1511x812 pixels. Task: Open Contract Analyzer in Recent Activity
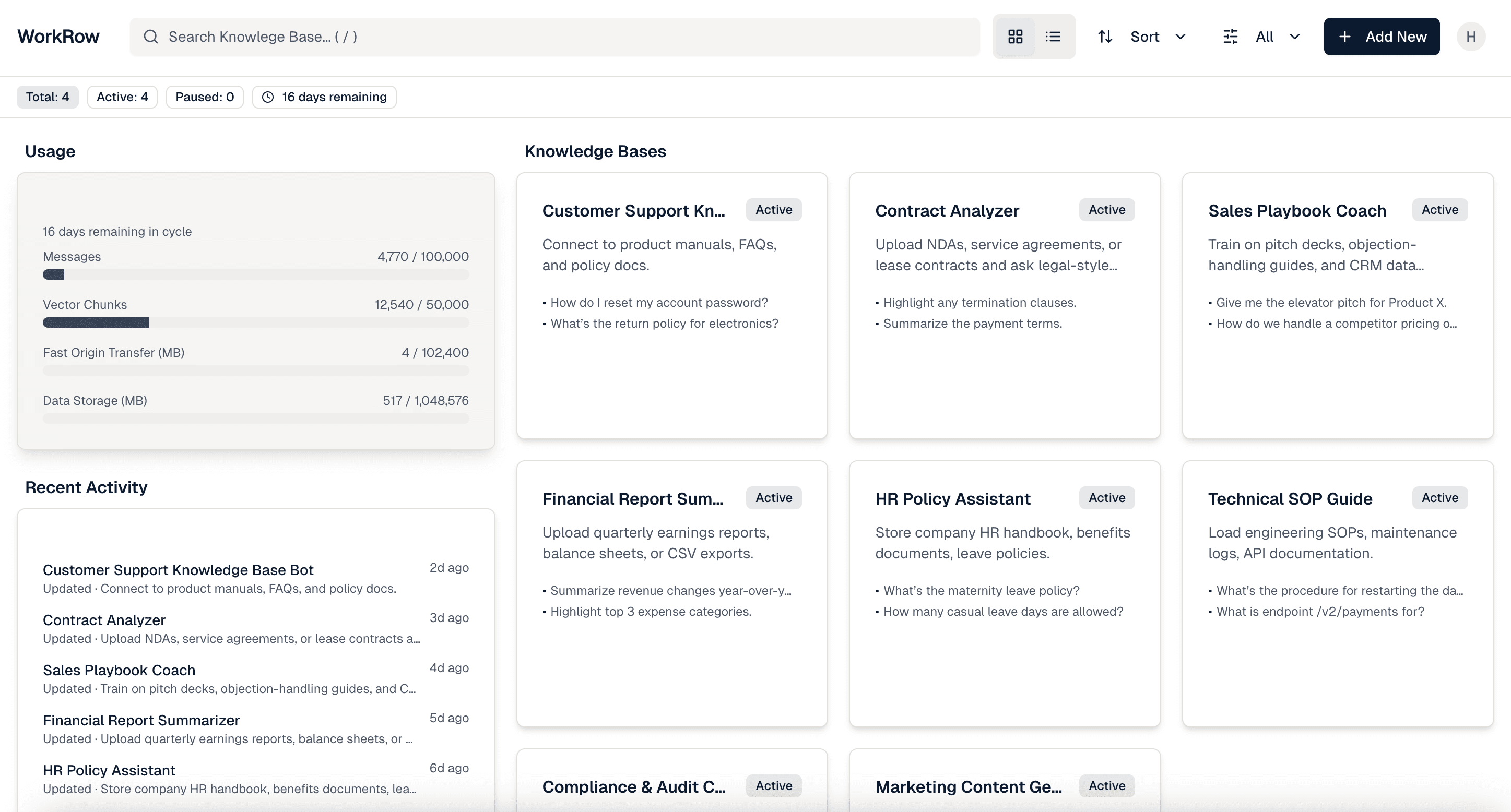(x=104, y=620)
